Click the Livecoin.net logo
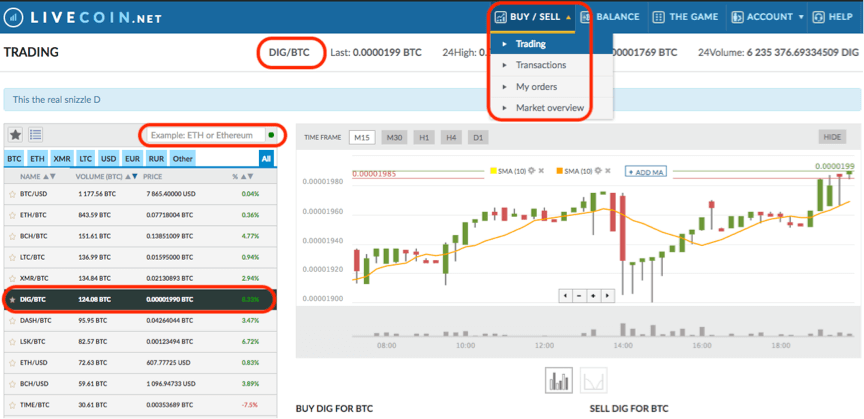 tap(83, 17)
